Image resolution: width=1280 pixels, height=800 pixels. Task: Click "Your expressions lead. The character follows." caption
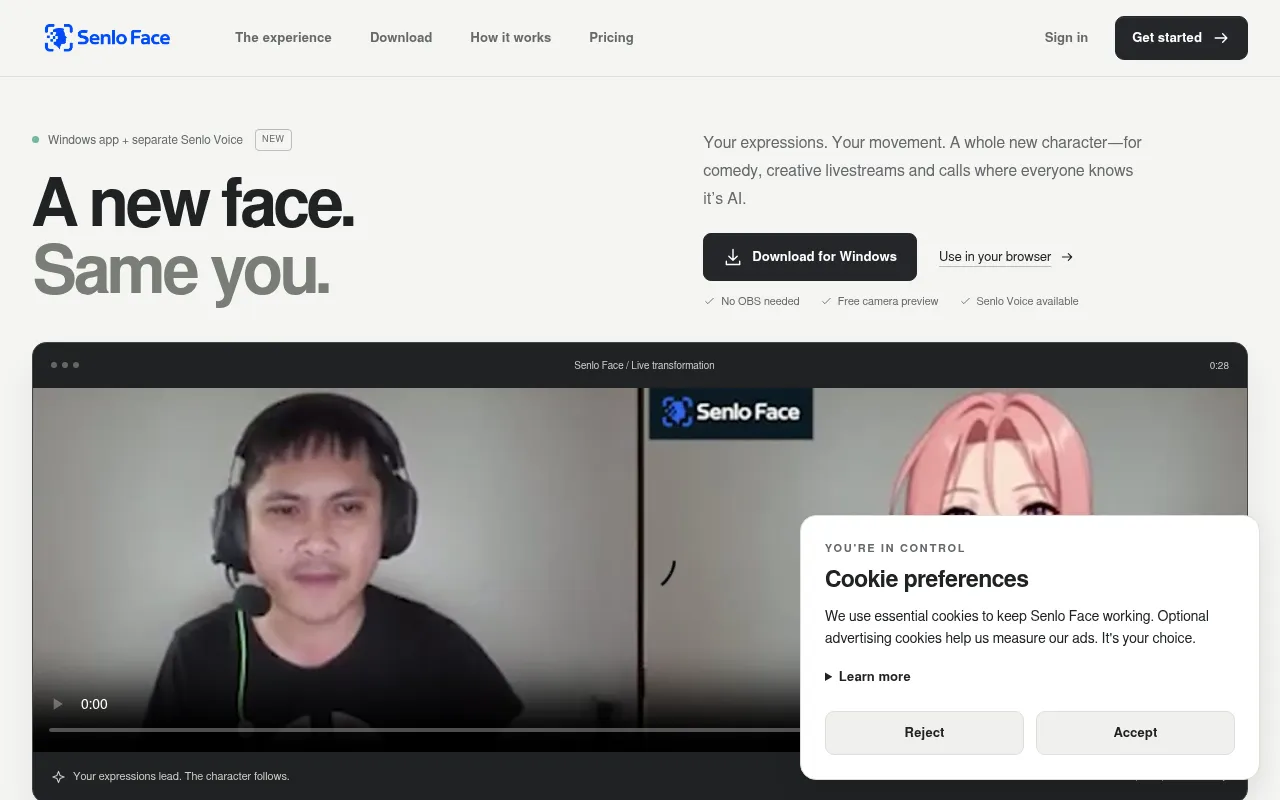(x=181, y=776)
